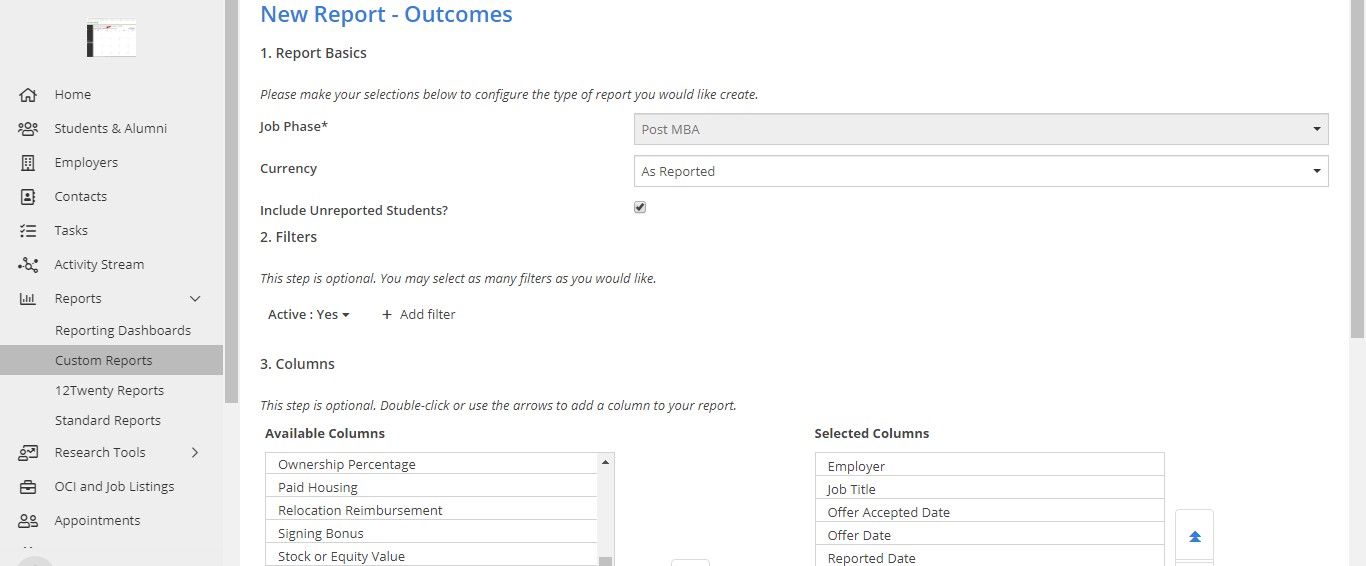Click the Home house icon

click(28, 95)
